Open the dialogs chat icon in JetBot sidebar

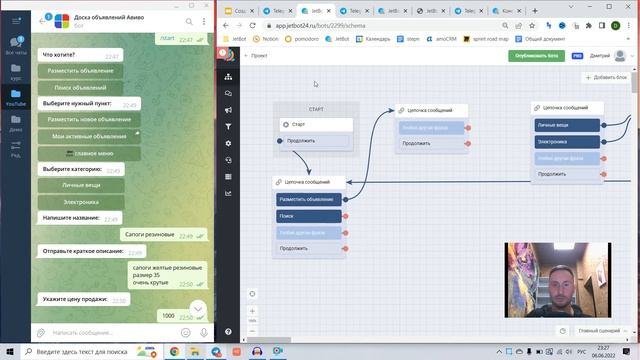[228, 93]
